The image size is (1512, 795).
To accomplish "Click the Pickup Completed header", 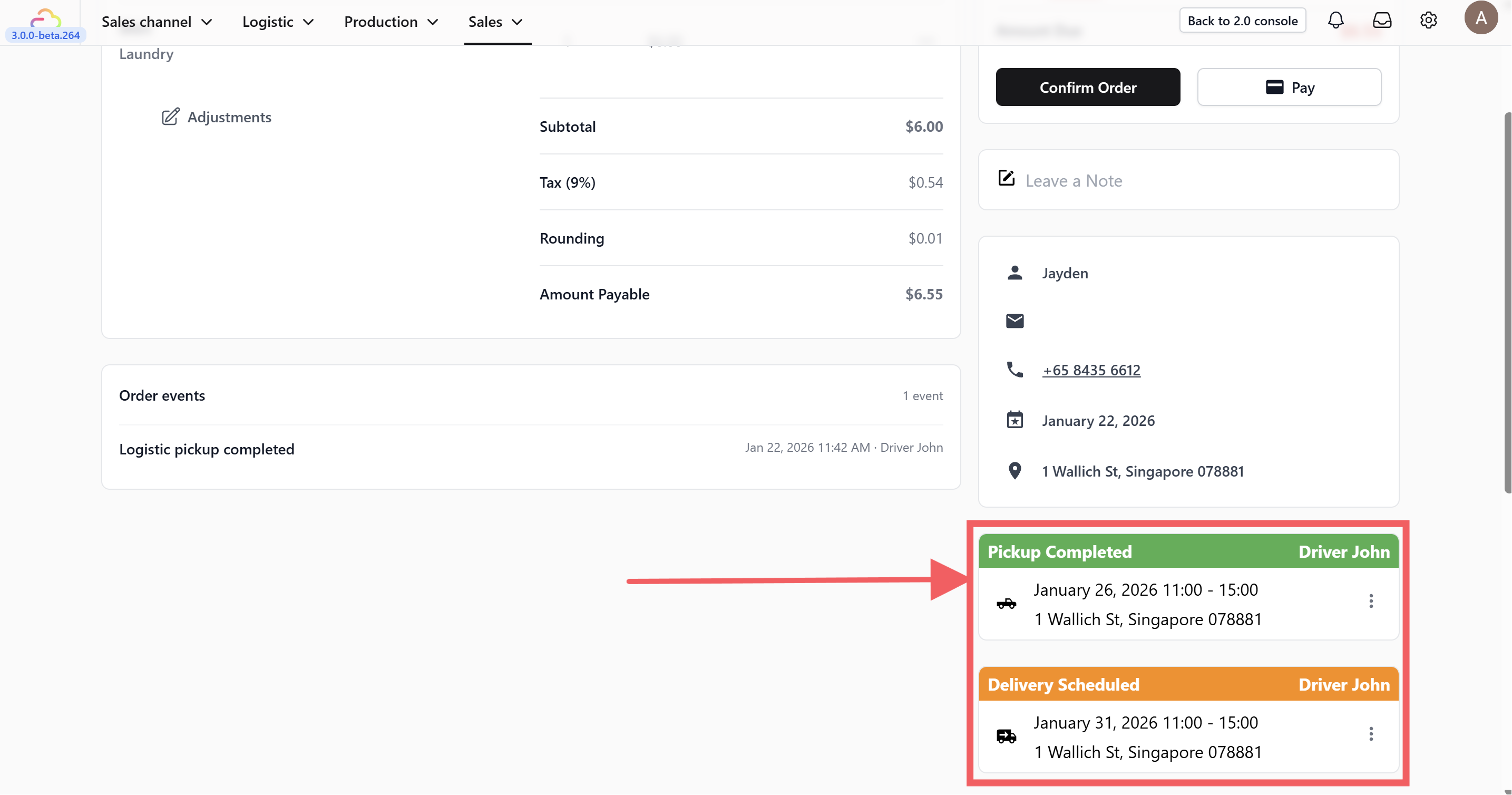I will 1059,552.
